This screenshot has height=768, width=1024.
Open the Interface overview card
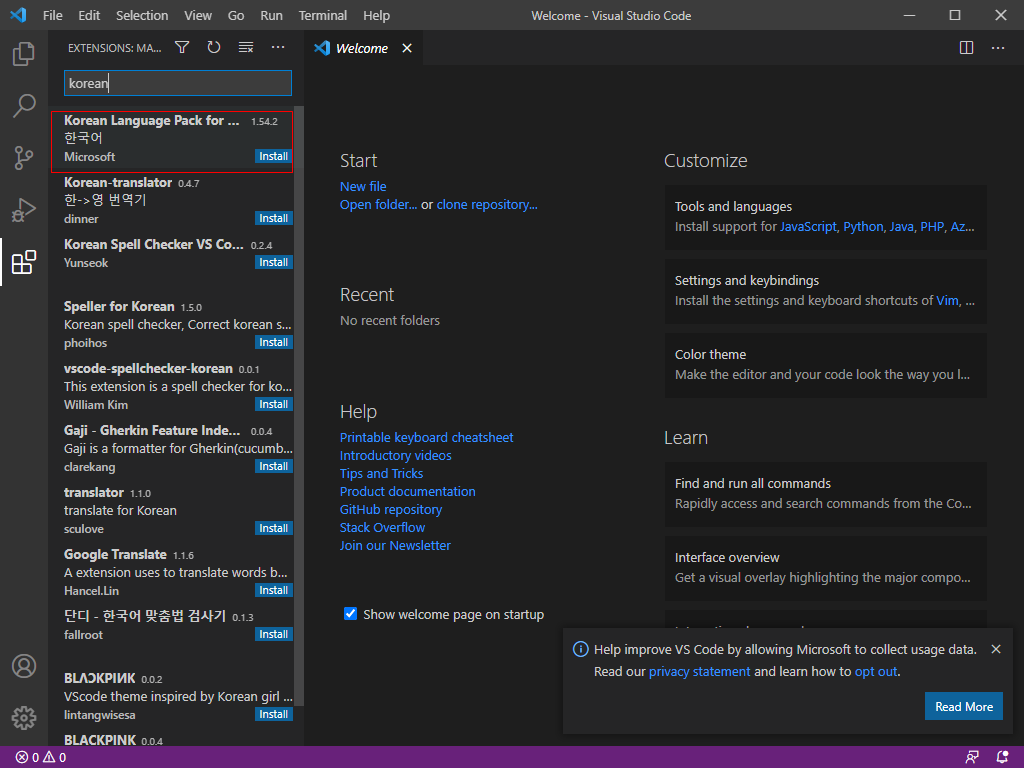point(825,568)
